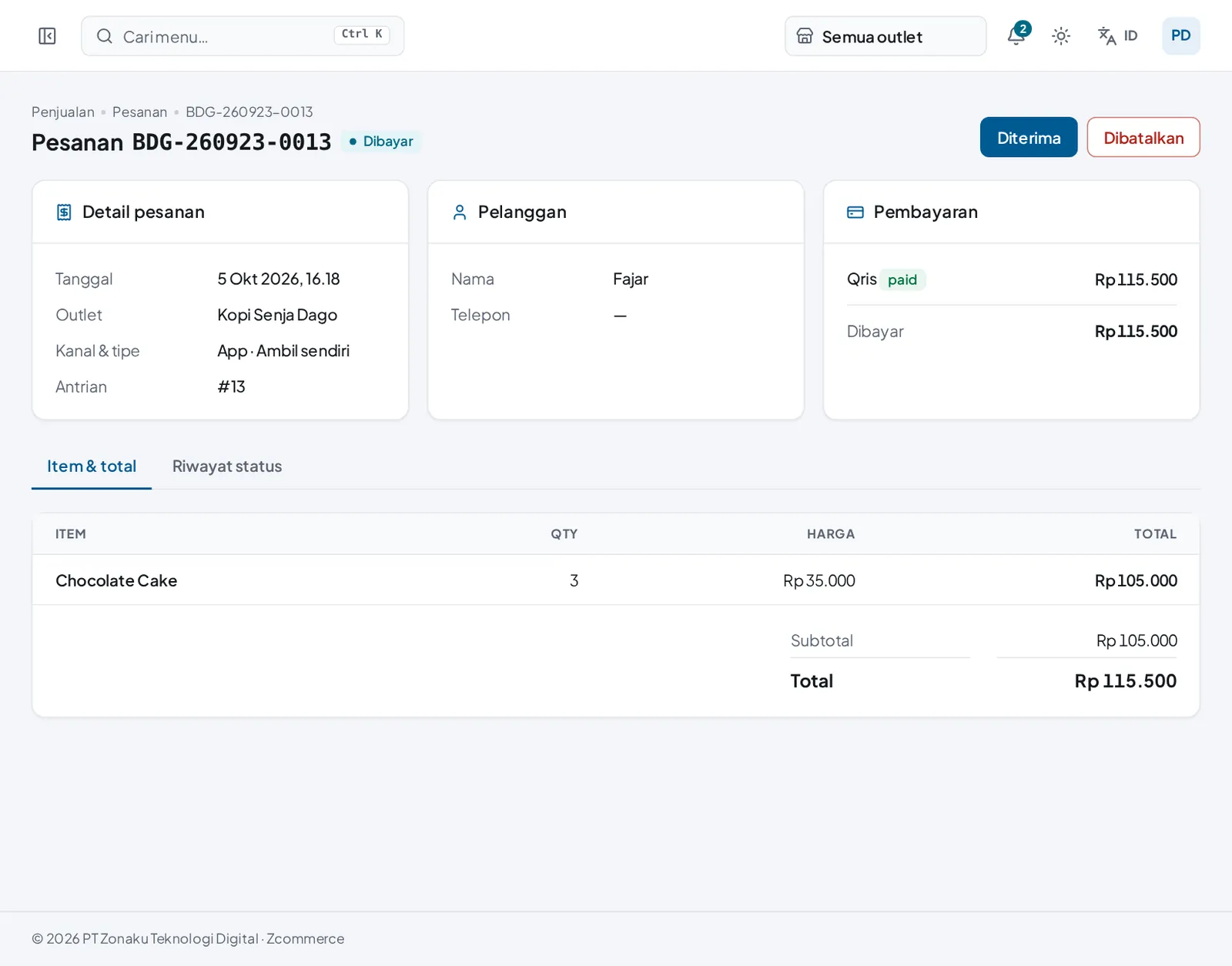Click App · Ambil sendiri value
This screenshot has height=966, width=1232.
tap(283, 351)
